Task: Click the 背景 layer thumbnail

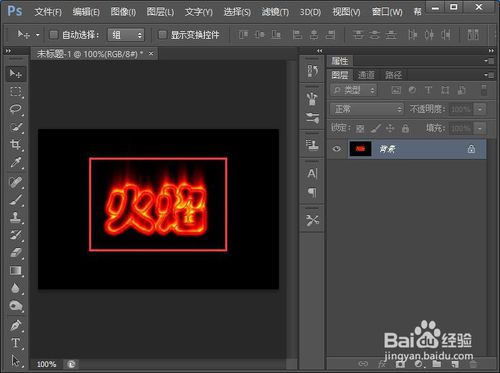Action: tap(360, 149)
